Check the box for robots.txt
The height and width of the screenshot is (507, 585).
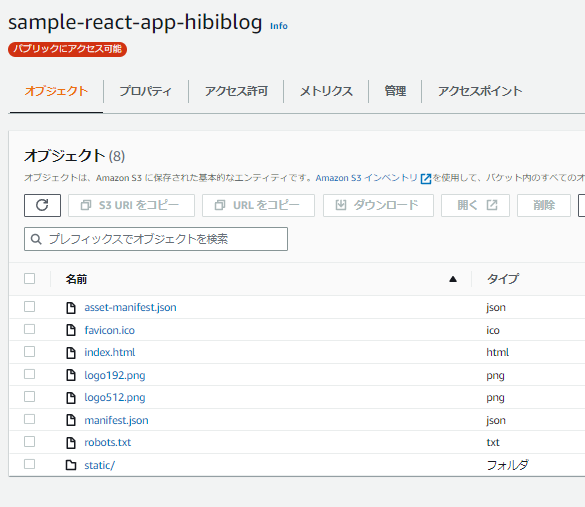click(x=29, y=442)
